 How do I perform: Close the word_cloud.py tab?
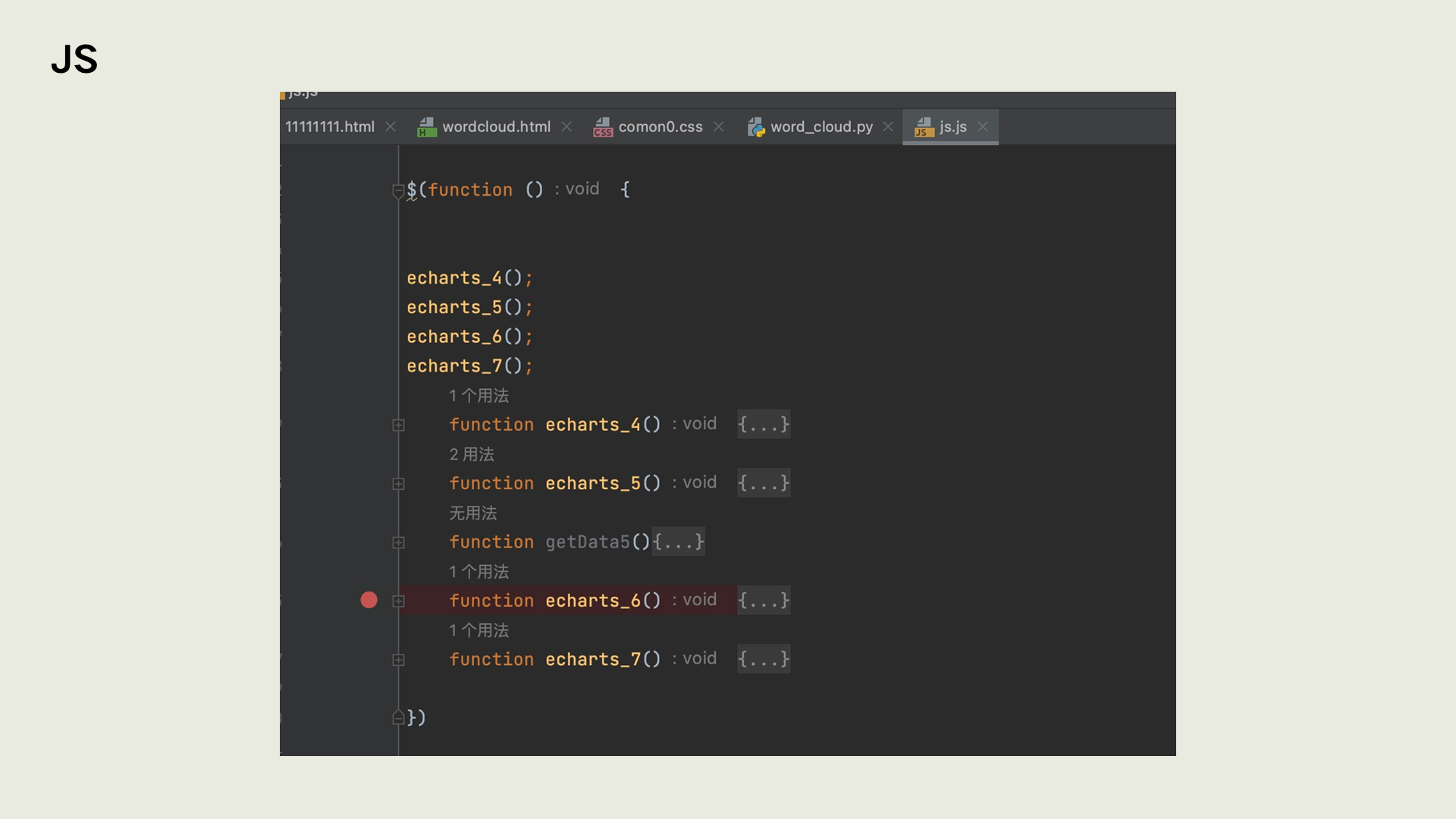point(888,127)
